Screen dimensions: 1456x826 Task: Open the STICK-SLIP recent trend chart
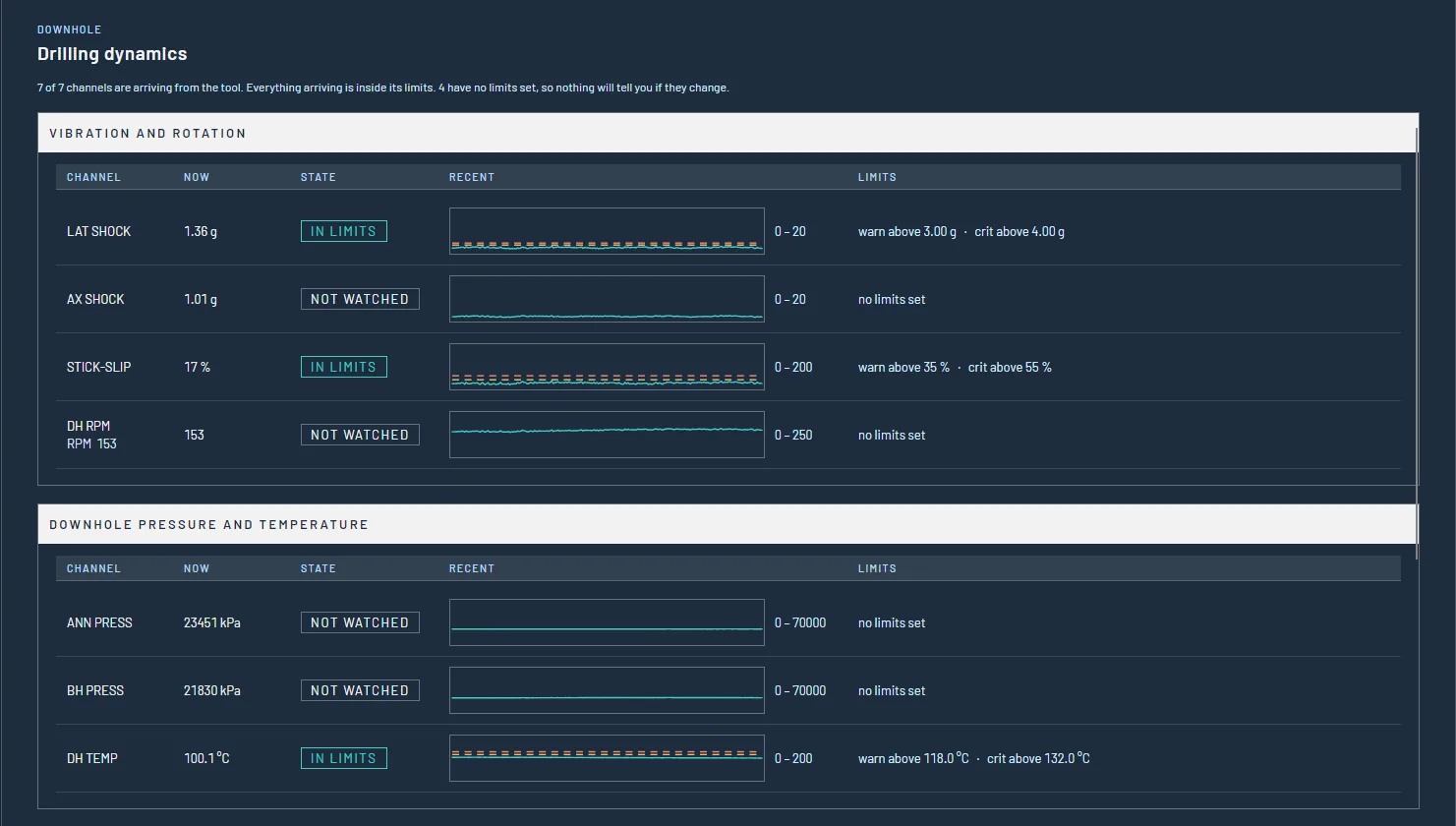click(x=607, y=367)
